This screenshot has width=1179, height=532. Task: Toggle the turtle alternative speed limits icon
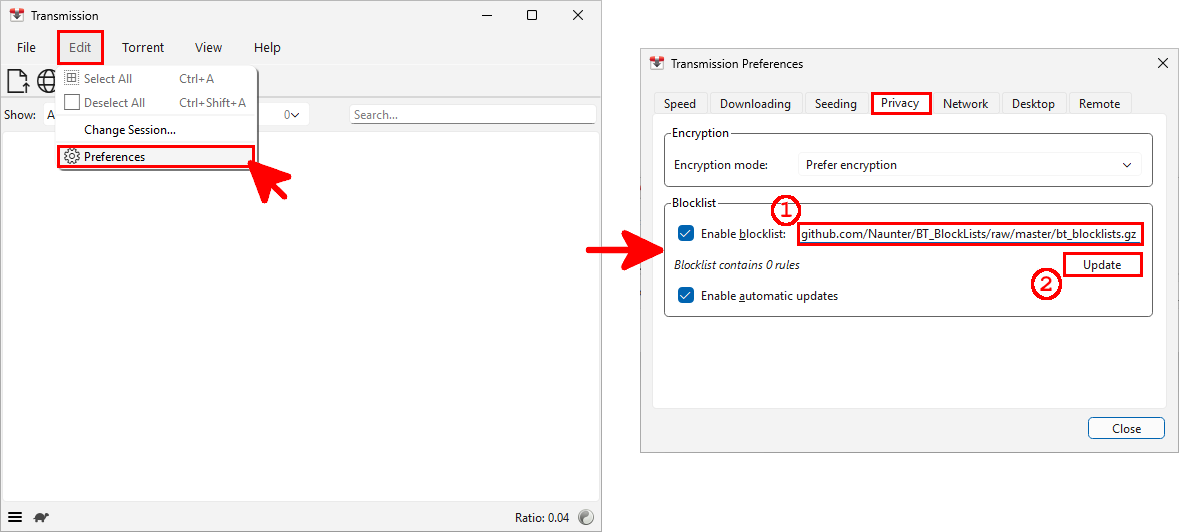tap(41, 517)
